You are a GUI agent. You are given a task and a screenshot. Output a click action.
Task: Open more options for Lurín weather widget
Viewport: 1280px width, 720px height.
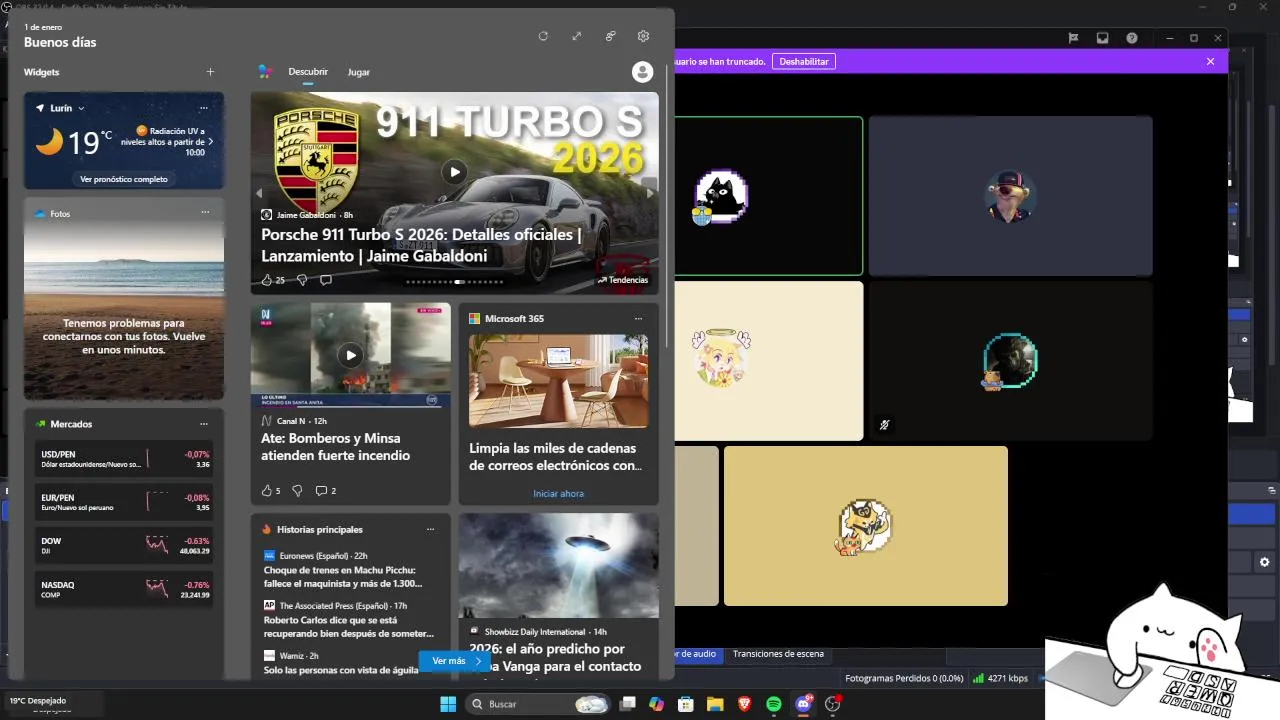204,108
